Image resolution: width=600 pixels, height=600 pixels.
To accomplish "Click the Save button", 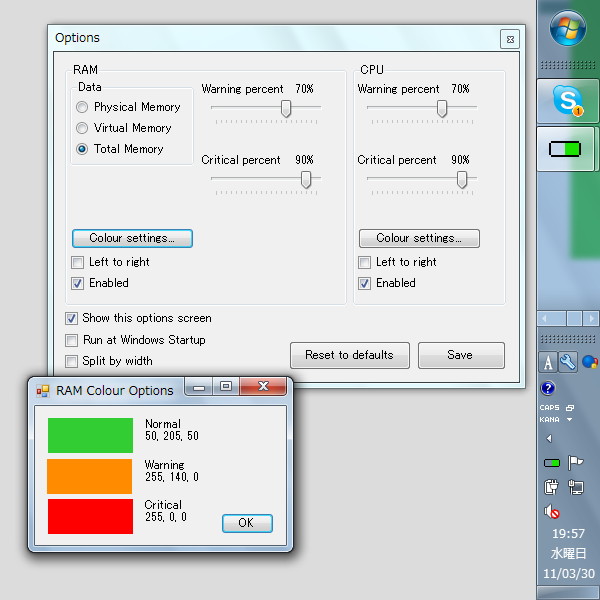I will 461,355.
